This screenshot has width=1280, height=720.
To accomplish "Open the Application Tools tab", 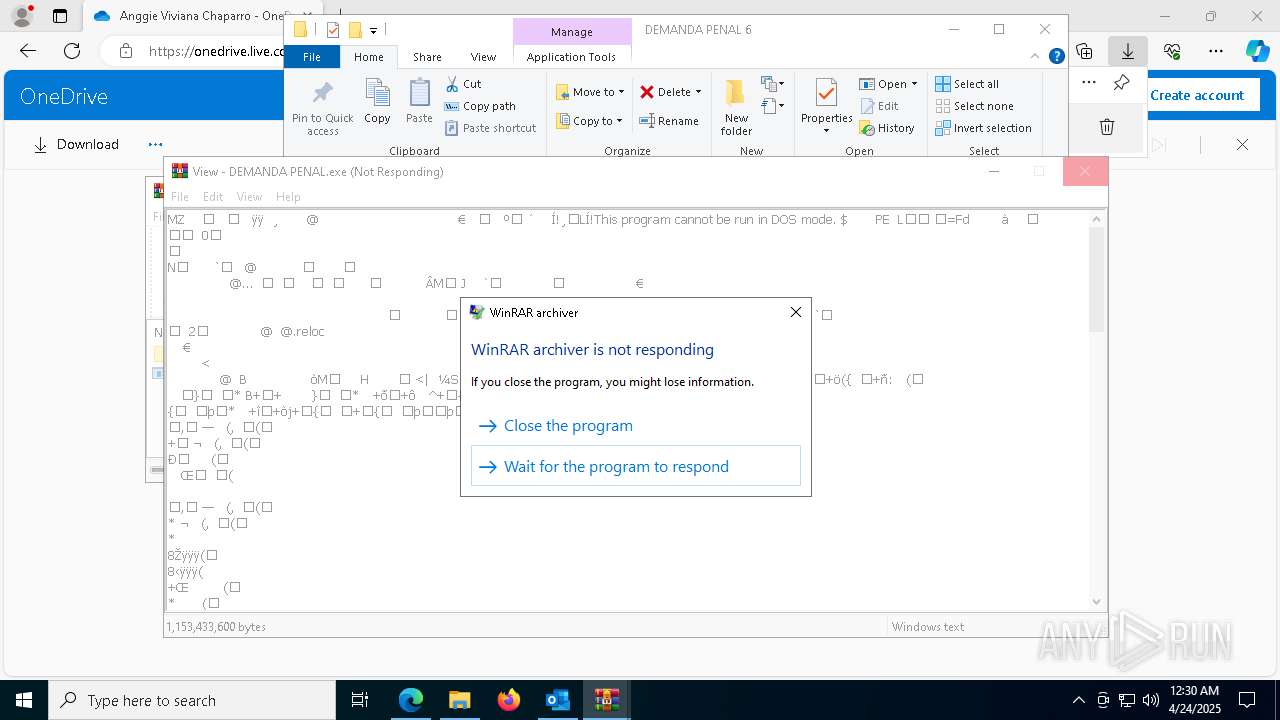I will tap(571, 57).
